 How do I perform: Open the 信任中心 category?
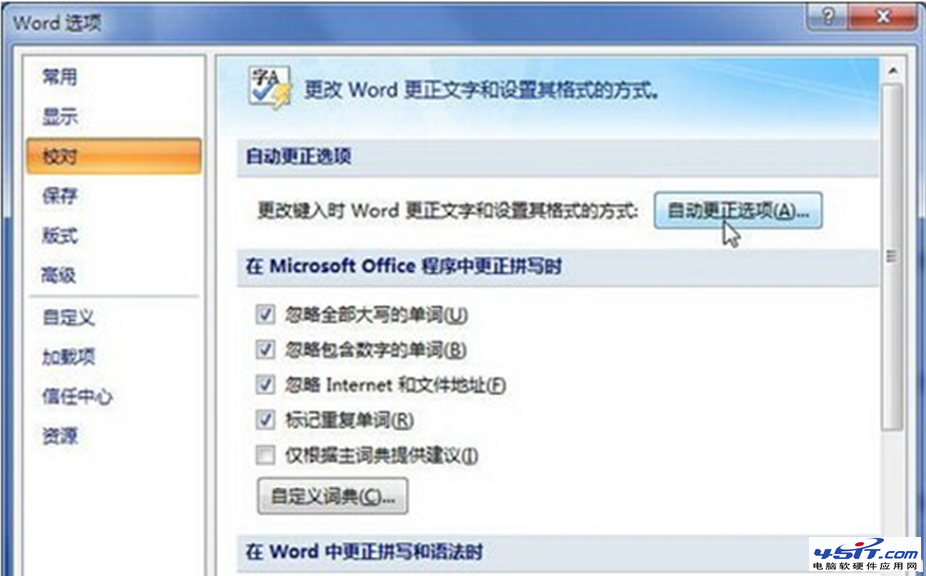77,396
